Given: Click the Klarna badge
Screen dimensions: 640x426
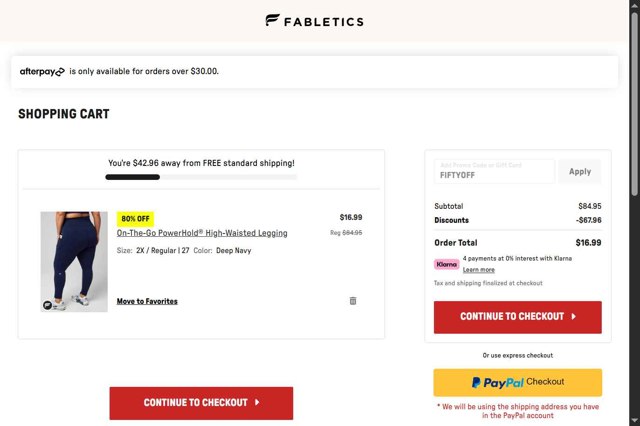Looking at the screenshot, I should pos(447,264).
